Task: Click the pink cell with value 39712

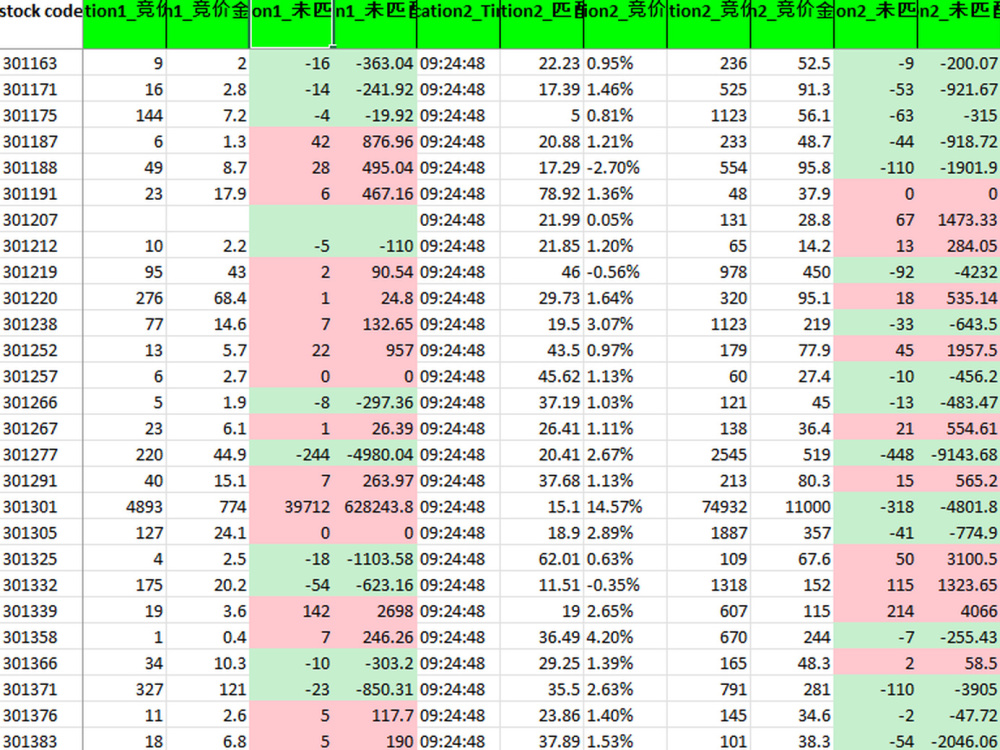Action: coord(291,507)
